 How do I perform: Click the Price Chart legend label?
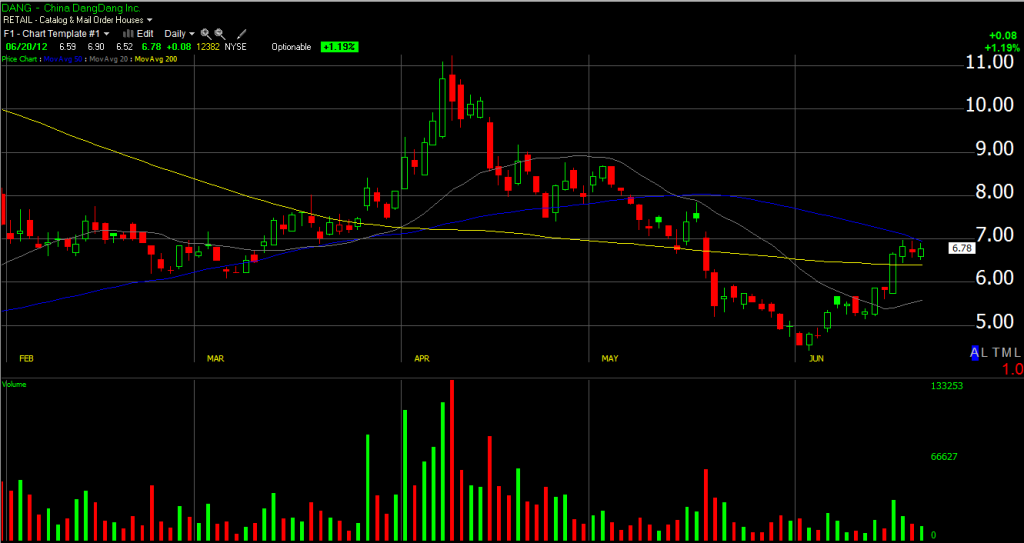pos(20,59)
